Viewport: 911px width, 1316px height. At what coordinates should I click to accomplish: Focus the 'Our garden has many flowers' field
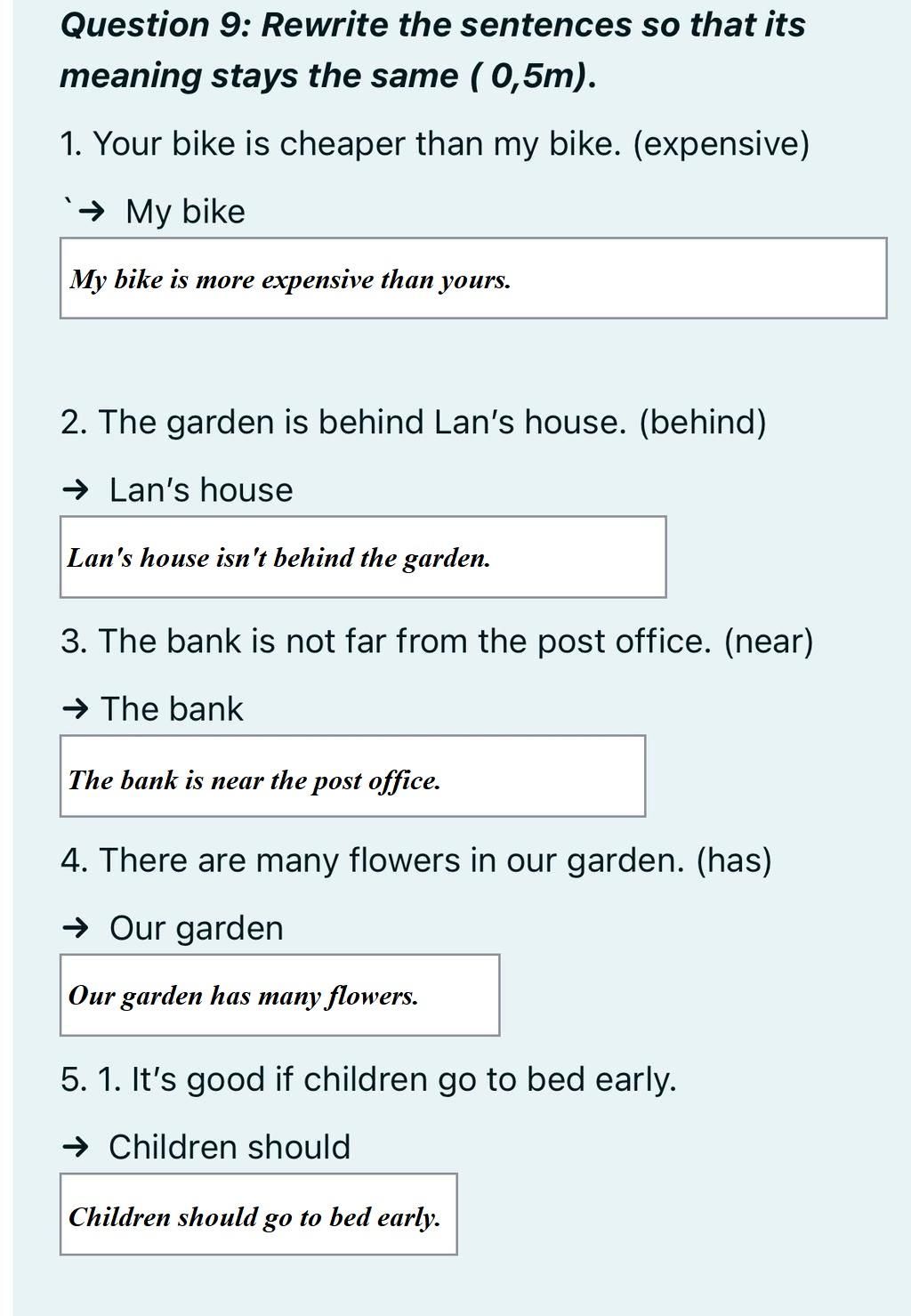tap(279, 995)
